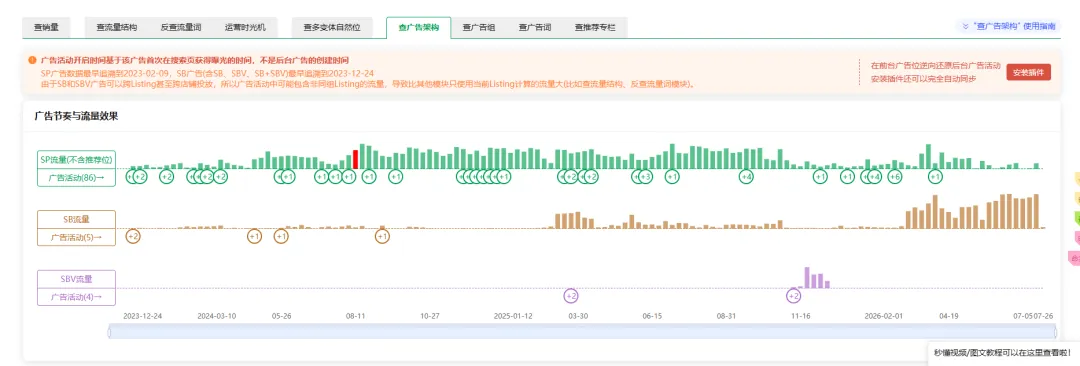The image size is (1080, 366).
Task: Click the green +6 campaign marker
Action: point(895,177)
